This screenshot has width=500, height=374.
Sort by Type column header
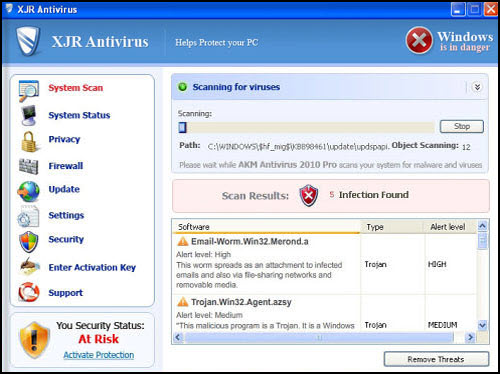392,227
